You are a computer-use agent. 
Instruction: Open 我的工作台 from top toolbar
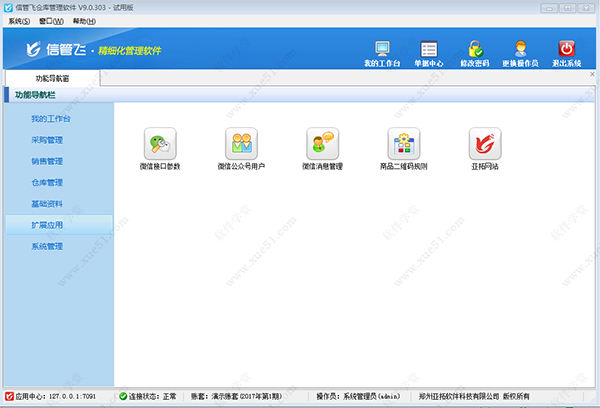point(381,53)
